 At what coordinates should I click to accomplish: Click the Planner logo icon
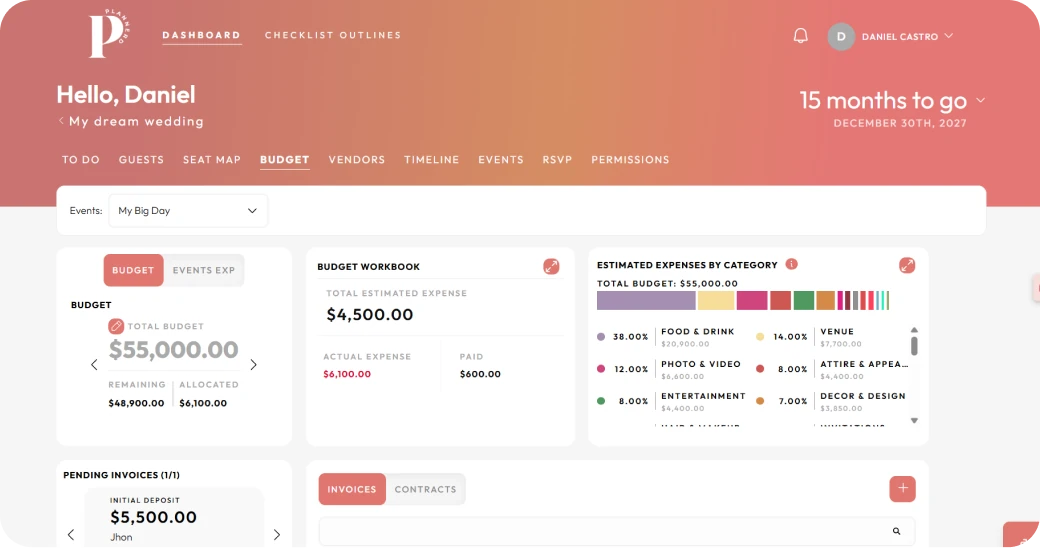(109, 33)
